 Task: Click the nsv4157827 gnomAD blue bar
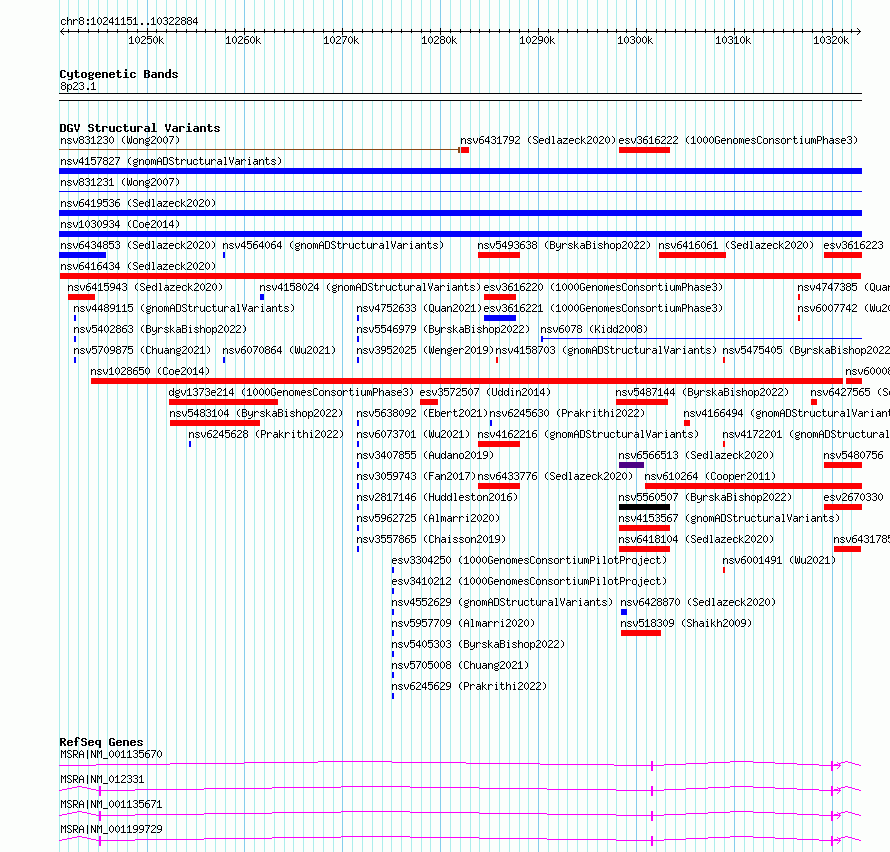tap(460, 171)
